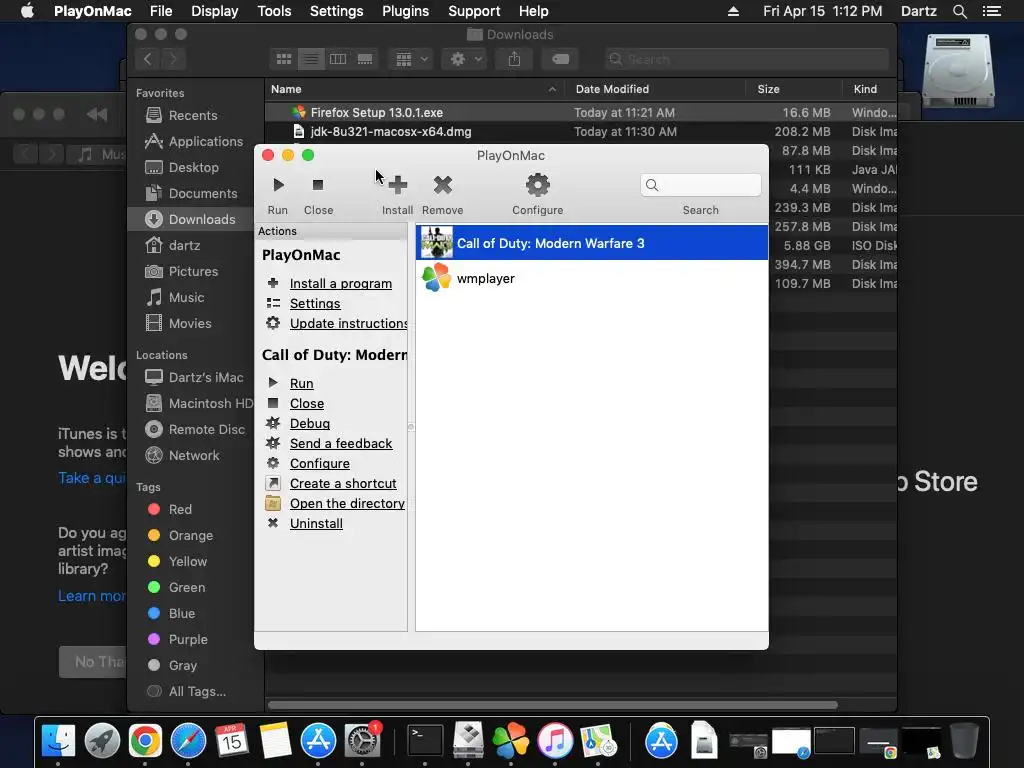Open the Tools menu
This screenshot has width=1024, height=768.
point(274,11)
